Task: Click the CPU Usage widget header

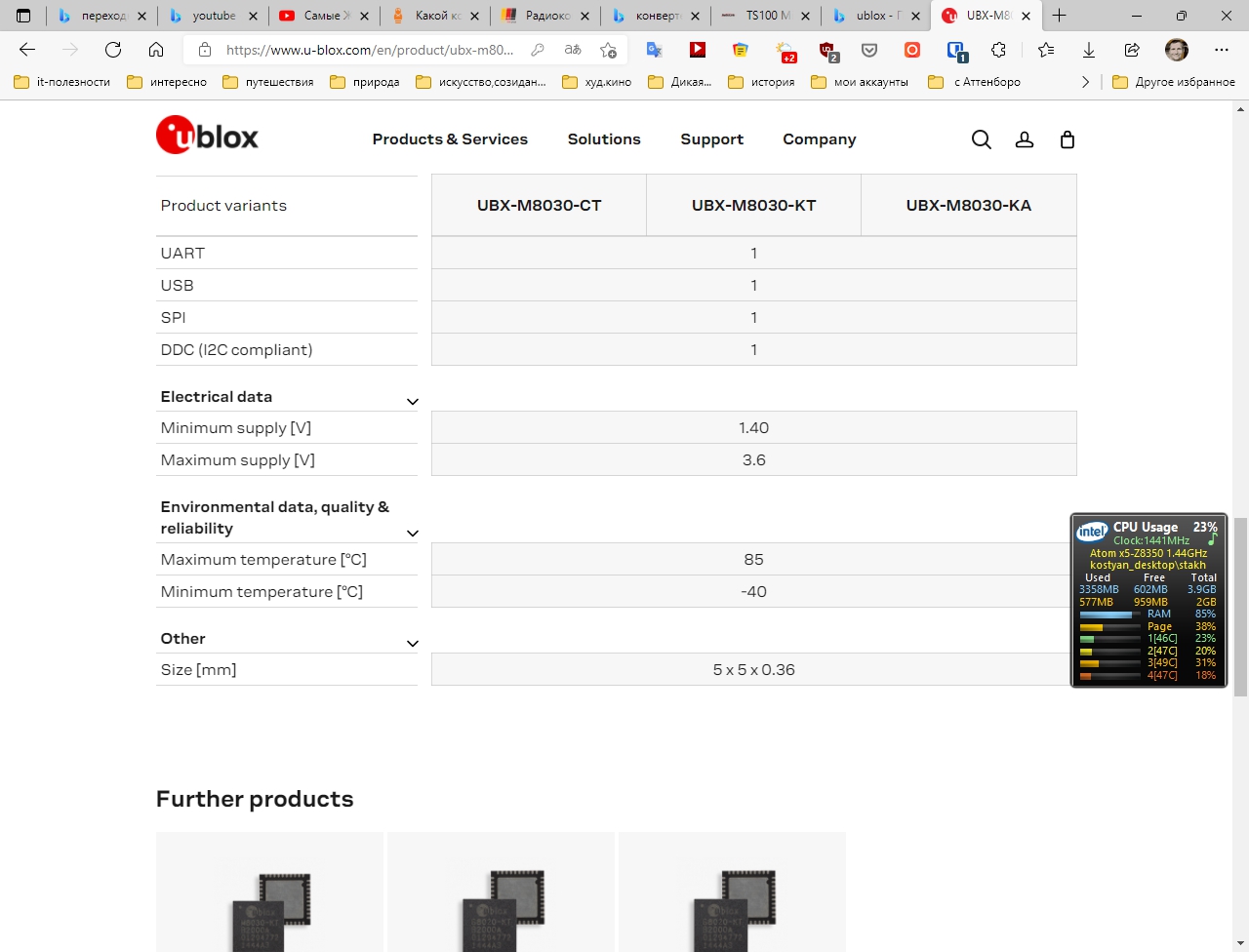Action: 1147,527
